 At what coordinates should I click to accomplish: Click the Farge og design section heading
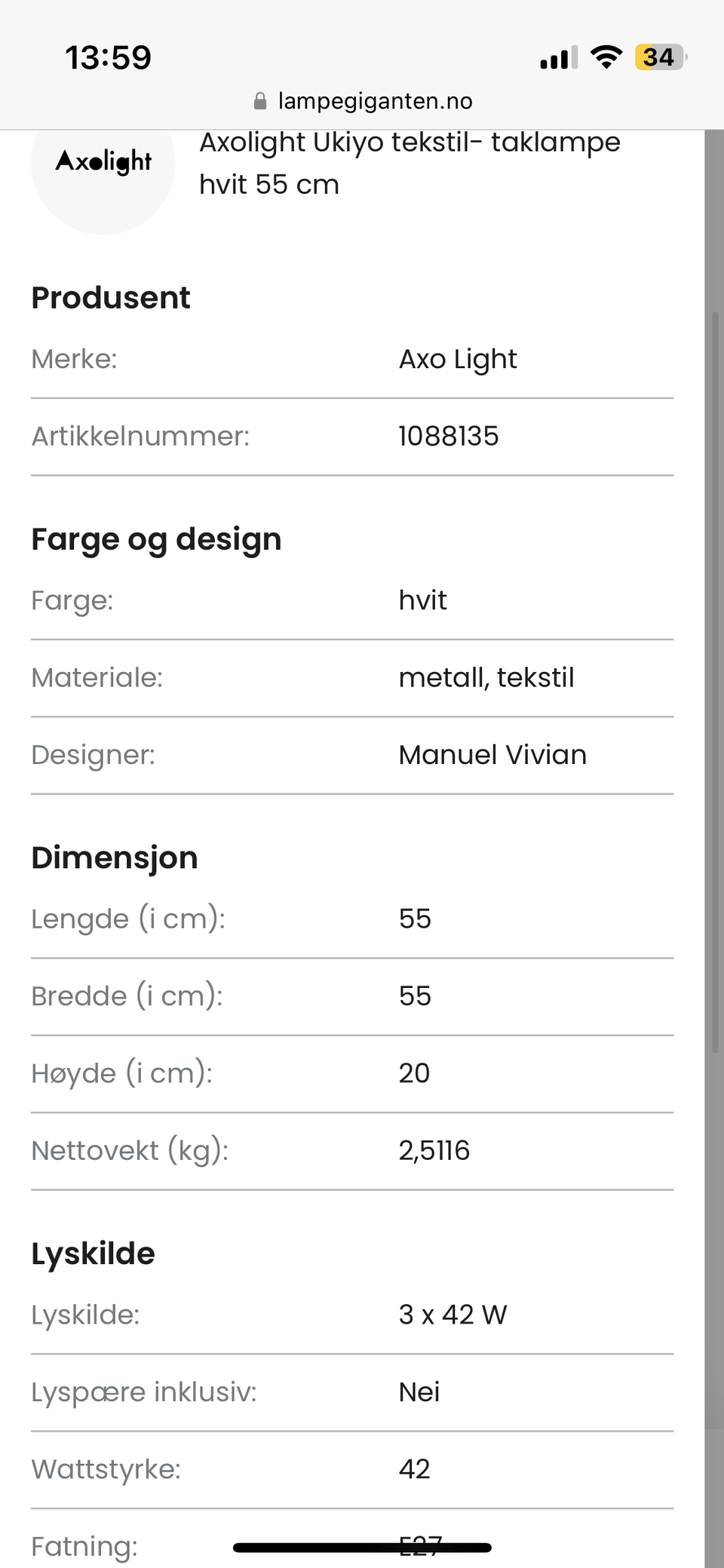156,540
